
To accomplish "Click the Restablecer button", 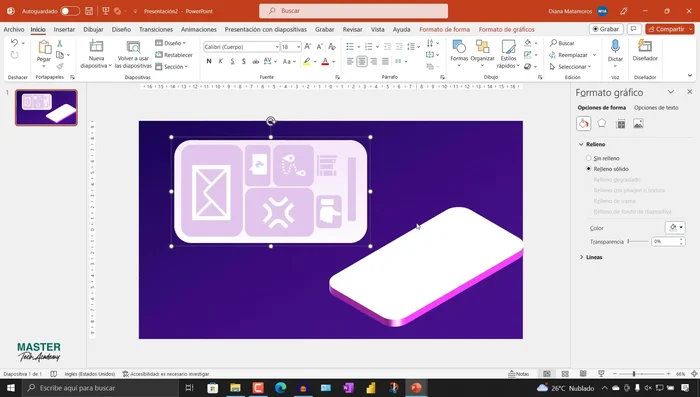I will tap(174, 55).
